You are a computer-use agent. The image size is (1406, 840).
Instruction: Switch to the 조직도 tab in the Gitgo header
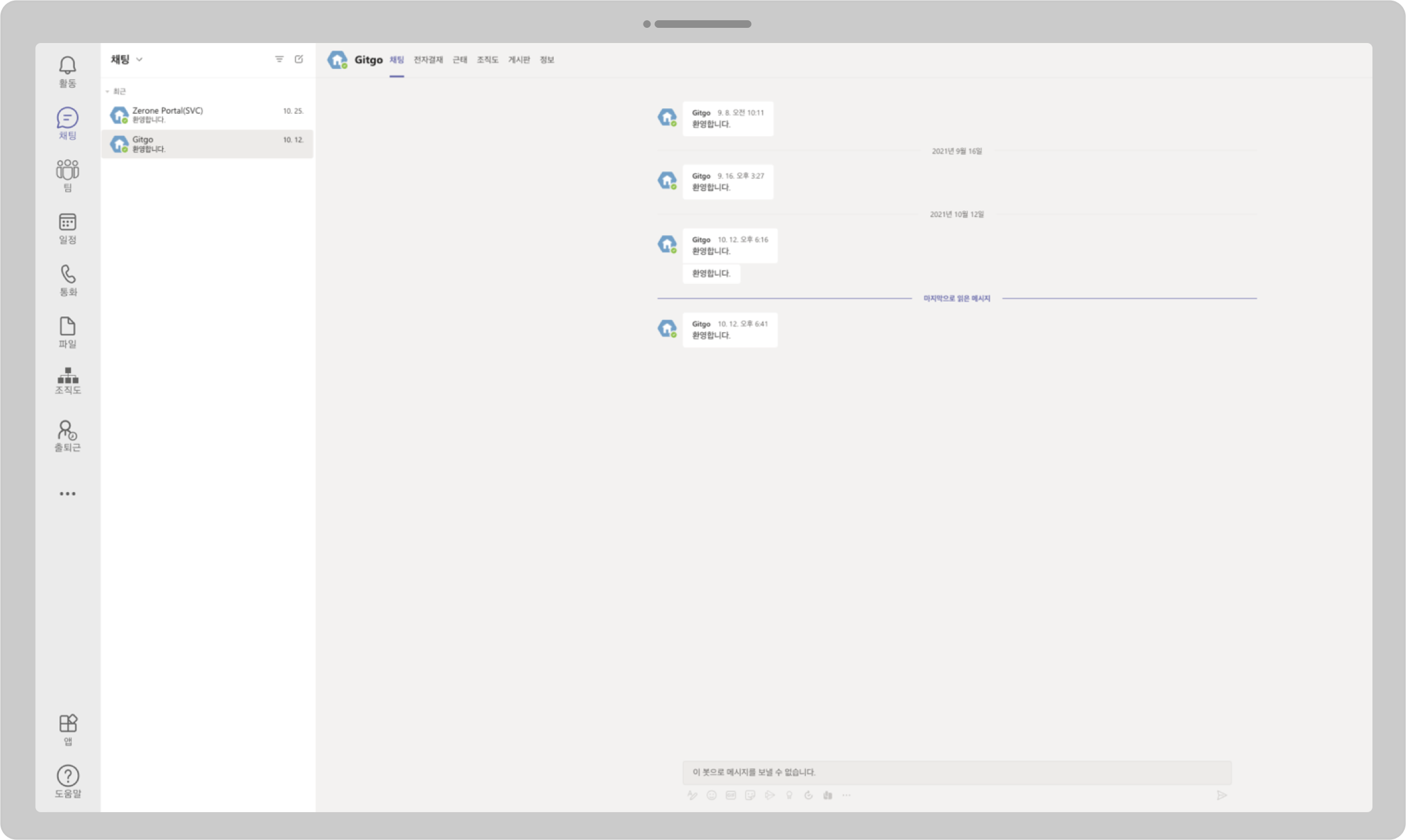tap(488, 59)
